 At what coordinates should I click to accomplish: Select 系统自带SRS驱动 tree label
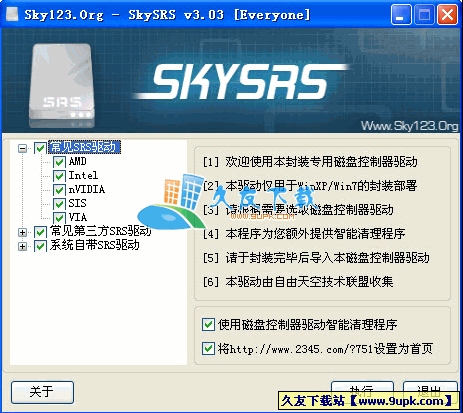point(94,246)
